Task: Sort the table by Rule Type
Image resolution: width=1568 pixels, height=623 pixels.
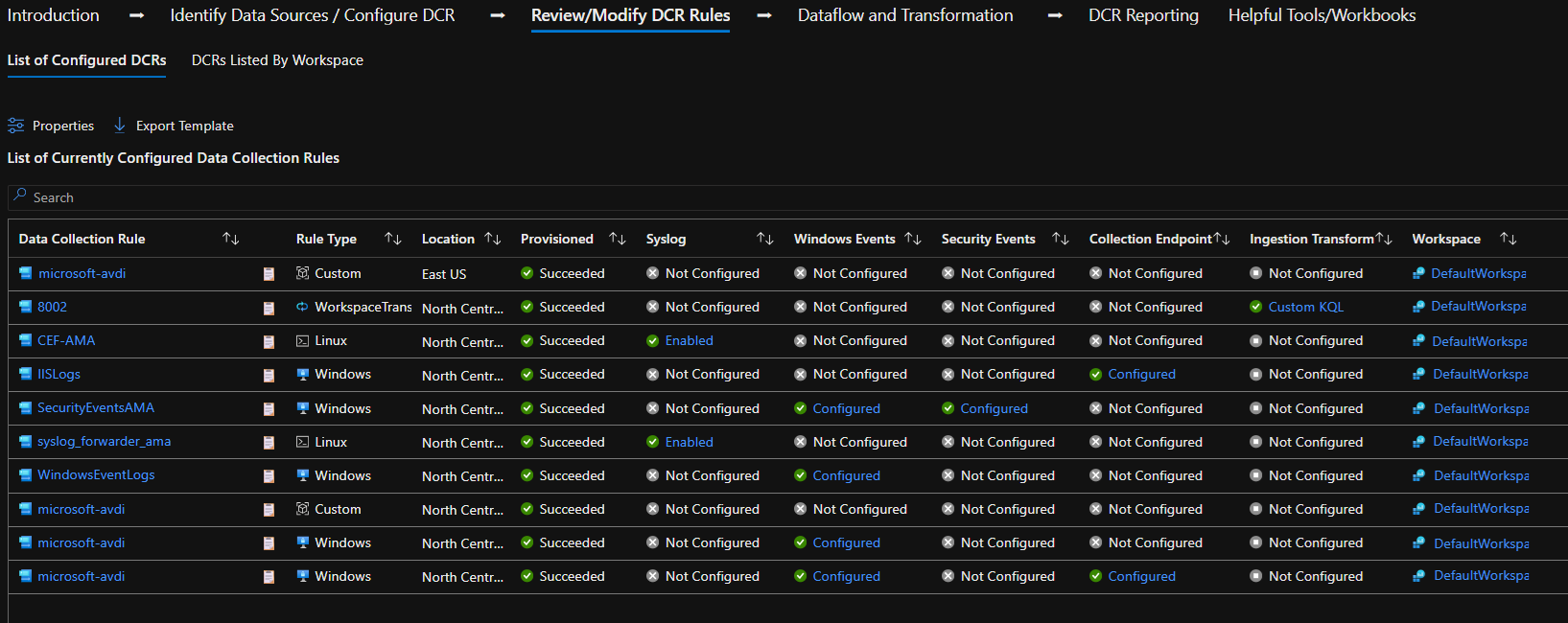Action: (x=392, y=239)
